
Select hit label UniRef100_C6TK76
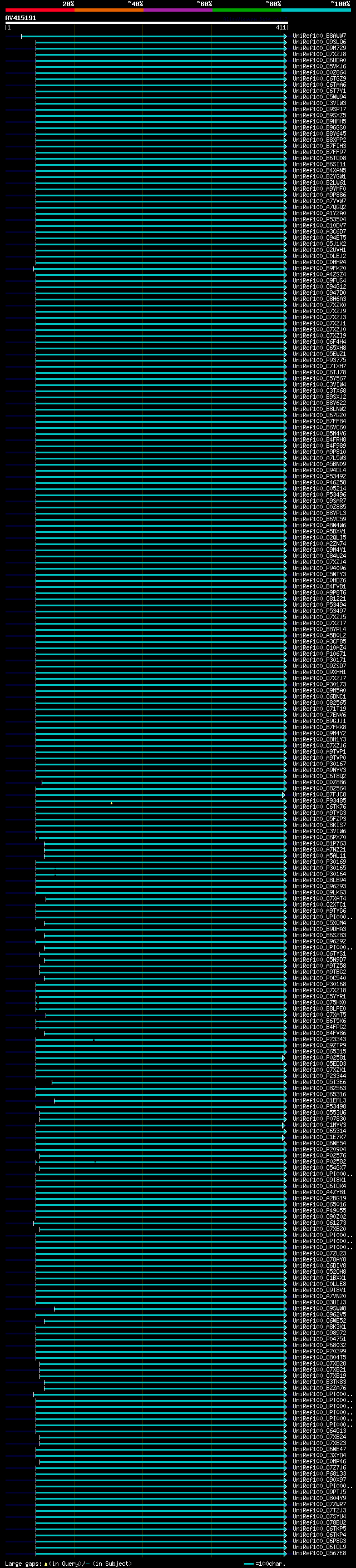click(x=319, y=807)
